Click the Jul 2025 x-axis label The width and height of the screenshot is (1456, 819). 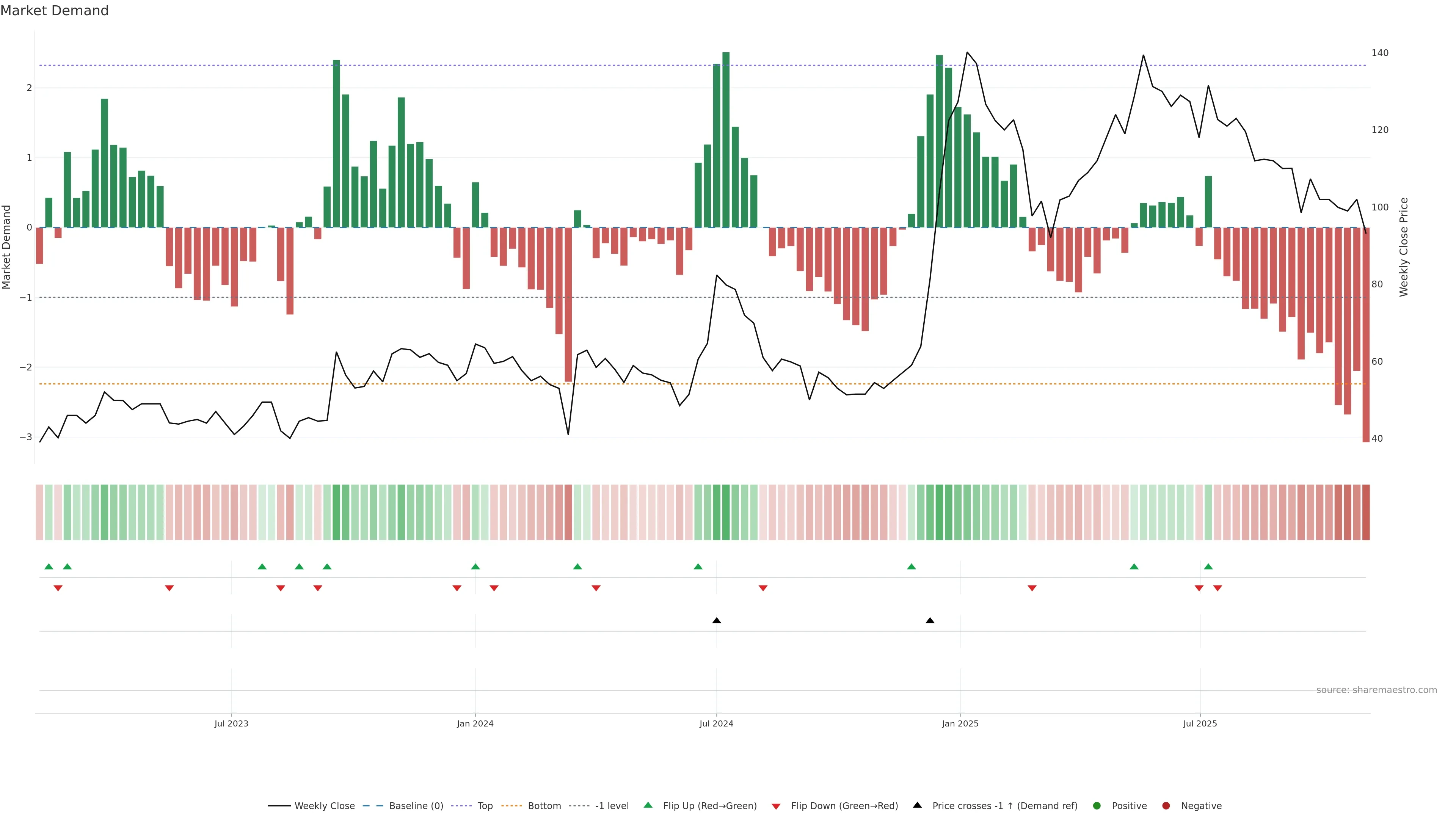tap(1200, 723)
